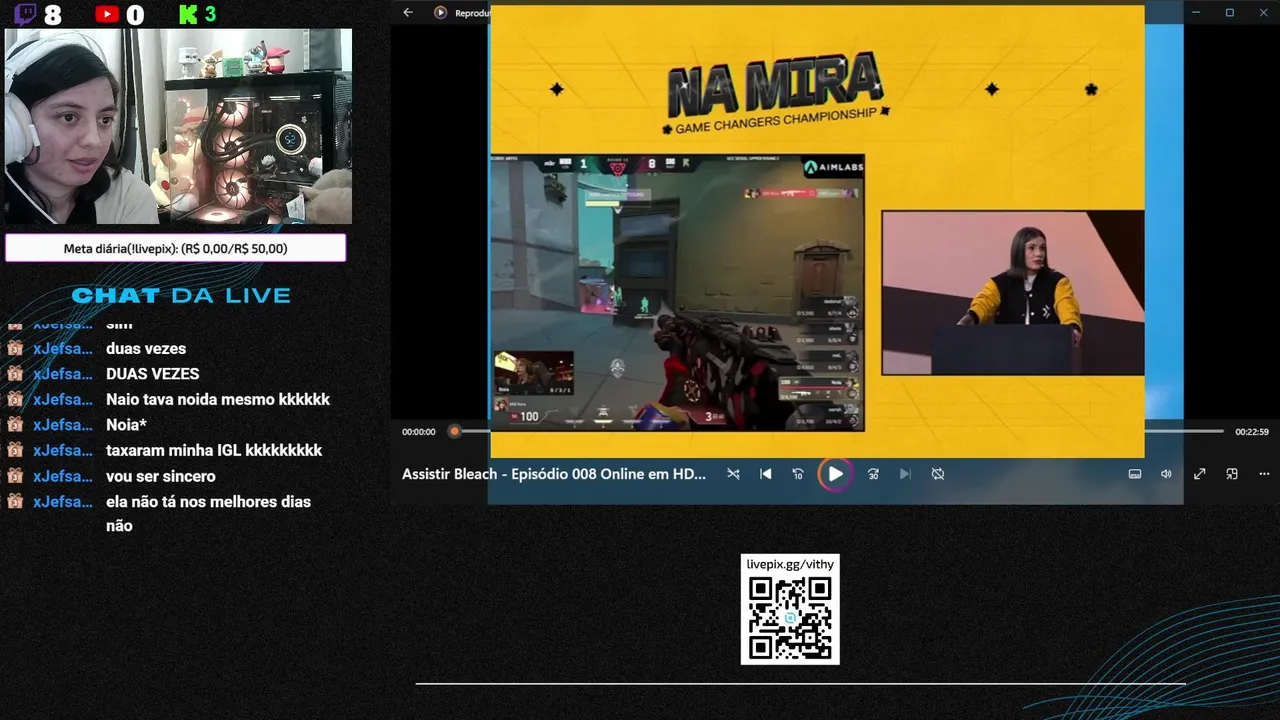Skip back 10 seconds
Screen dimensions: 1280x720
click(798, 474)
